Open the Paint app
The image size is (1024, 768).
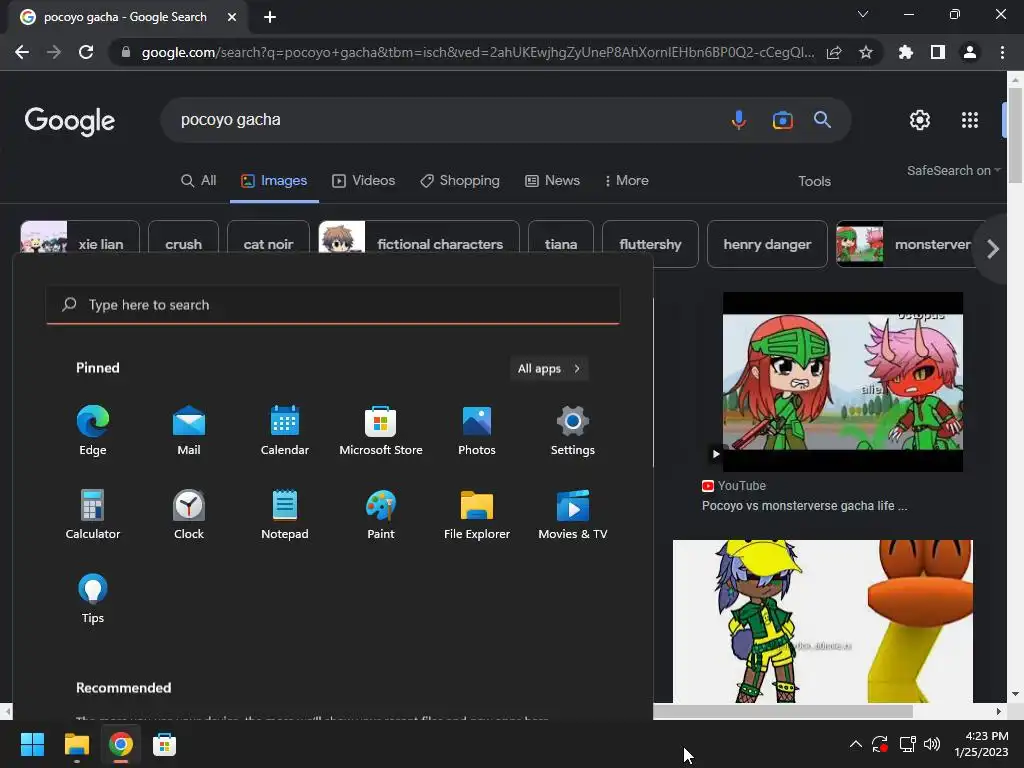[381, 515]
